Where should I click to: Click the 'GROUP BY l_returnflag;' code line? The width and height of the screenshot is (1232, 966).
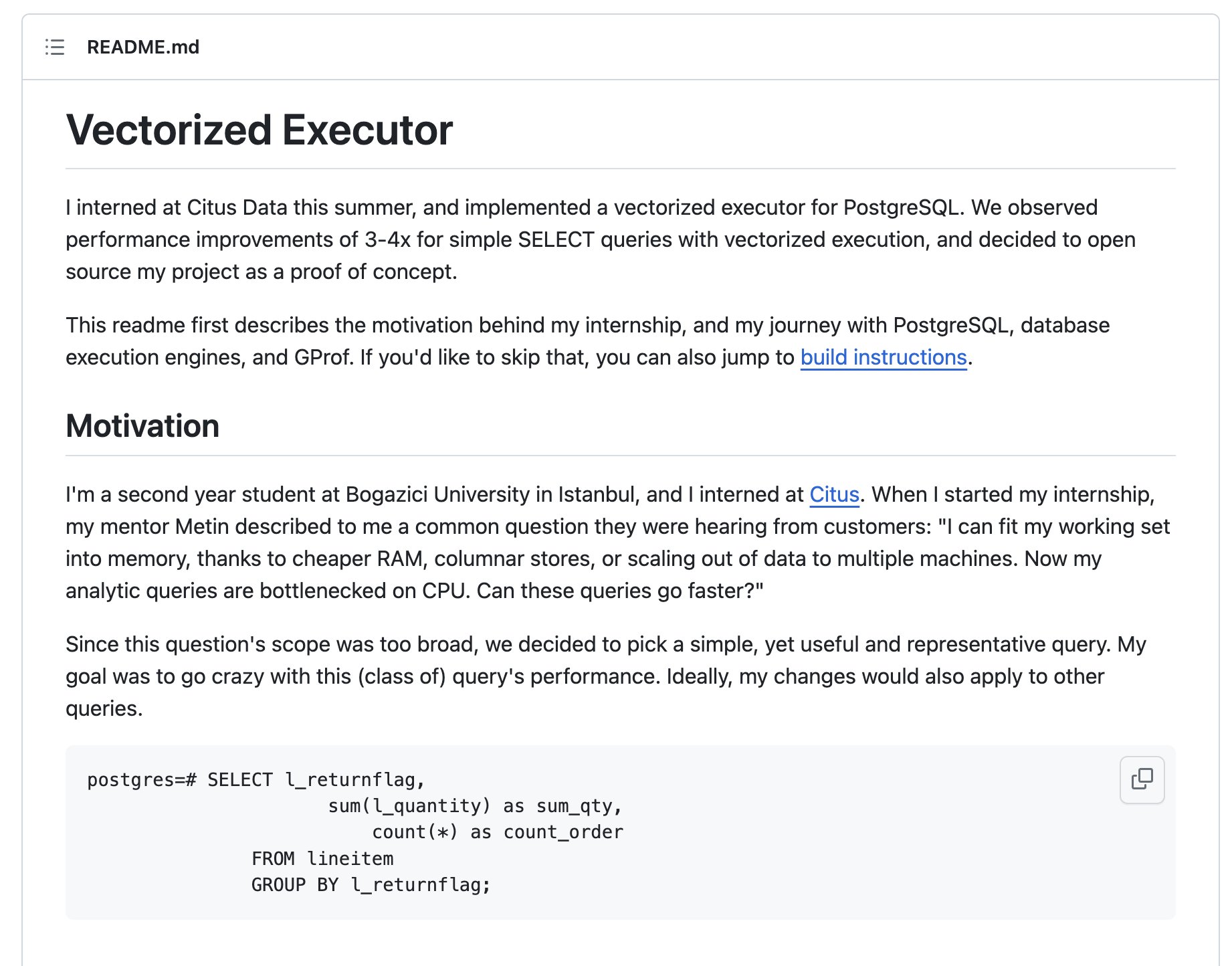[371, 885]
